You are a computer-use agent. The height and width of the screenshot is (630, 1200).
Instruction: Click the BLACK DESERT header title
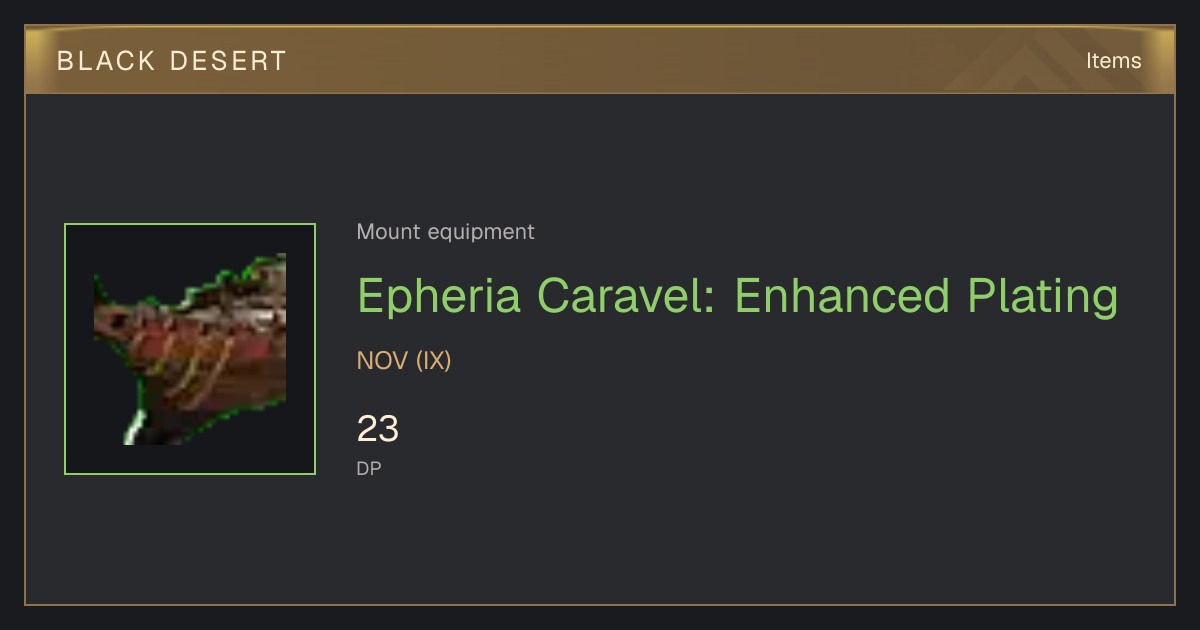[172, 61]
